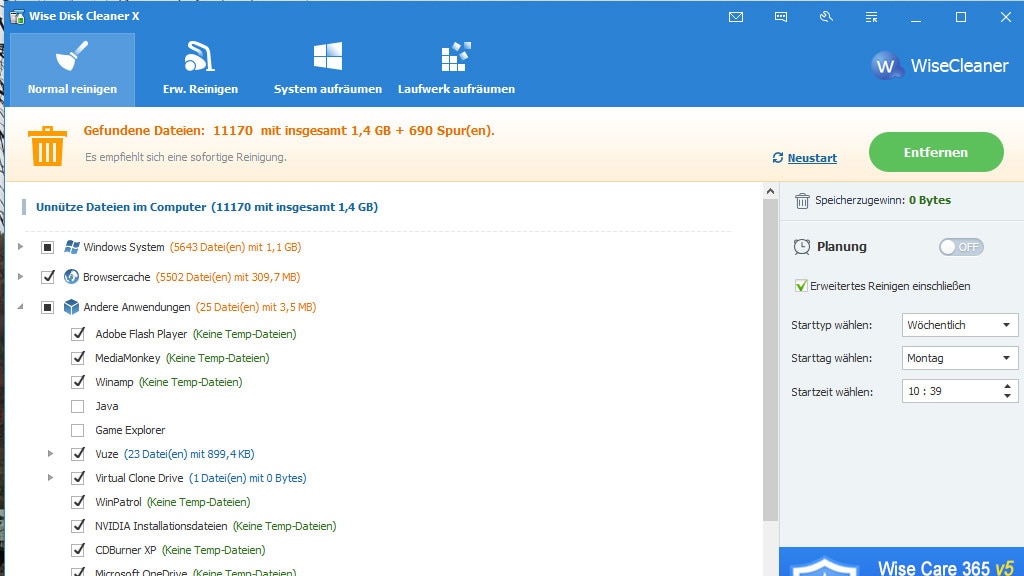Image resolution: width=1024 pixels, height=576 pixels.
Task: Select the Java entry text
Action: 106,406
